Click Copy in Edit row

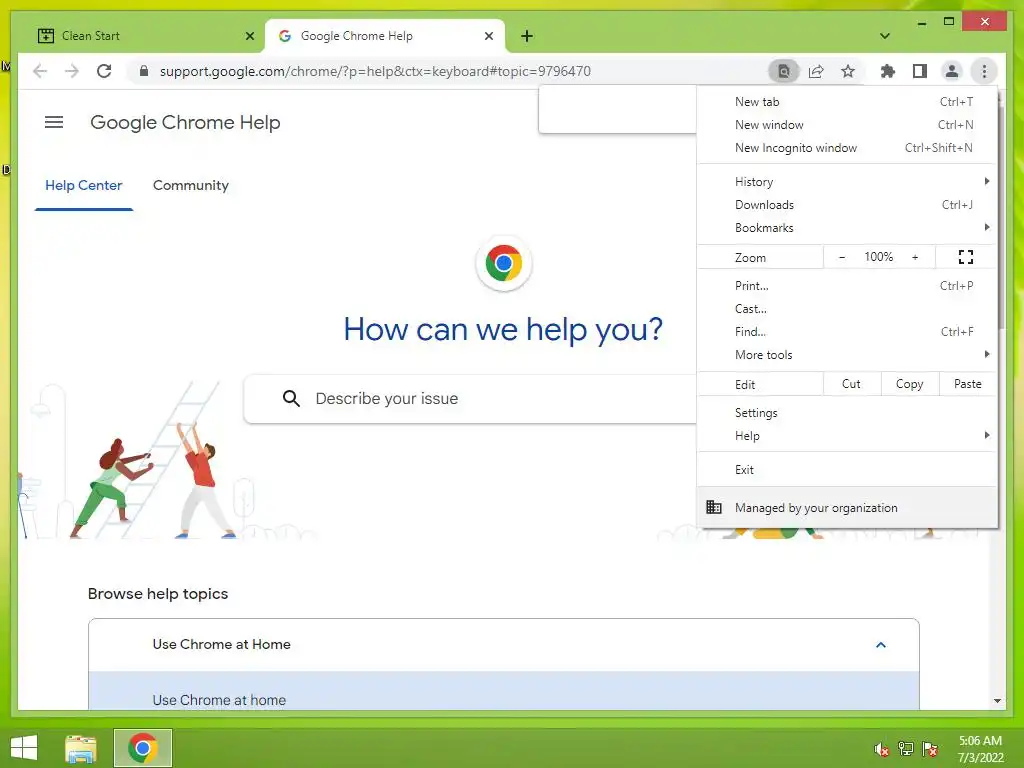(x=909, y=384)
